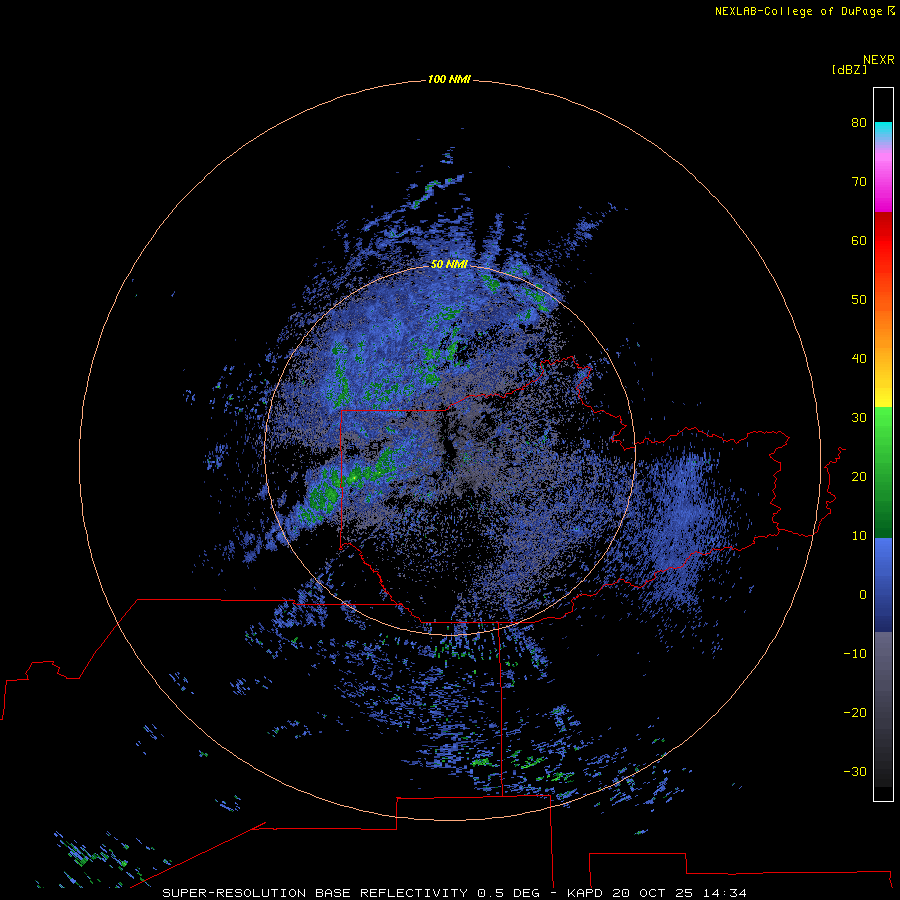Screen dimensions: 900x900
Task: Click the 14:34 timestamp in caption
Action: point(726,893)
